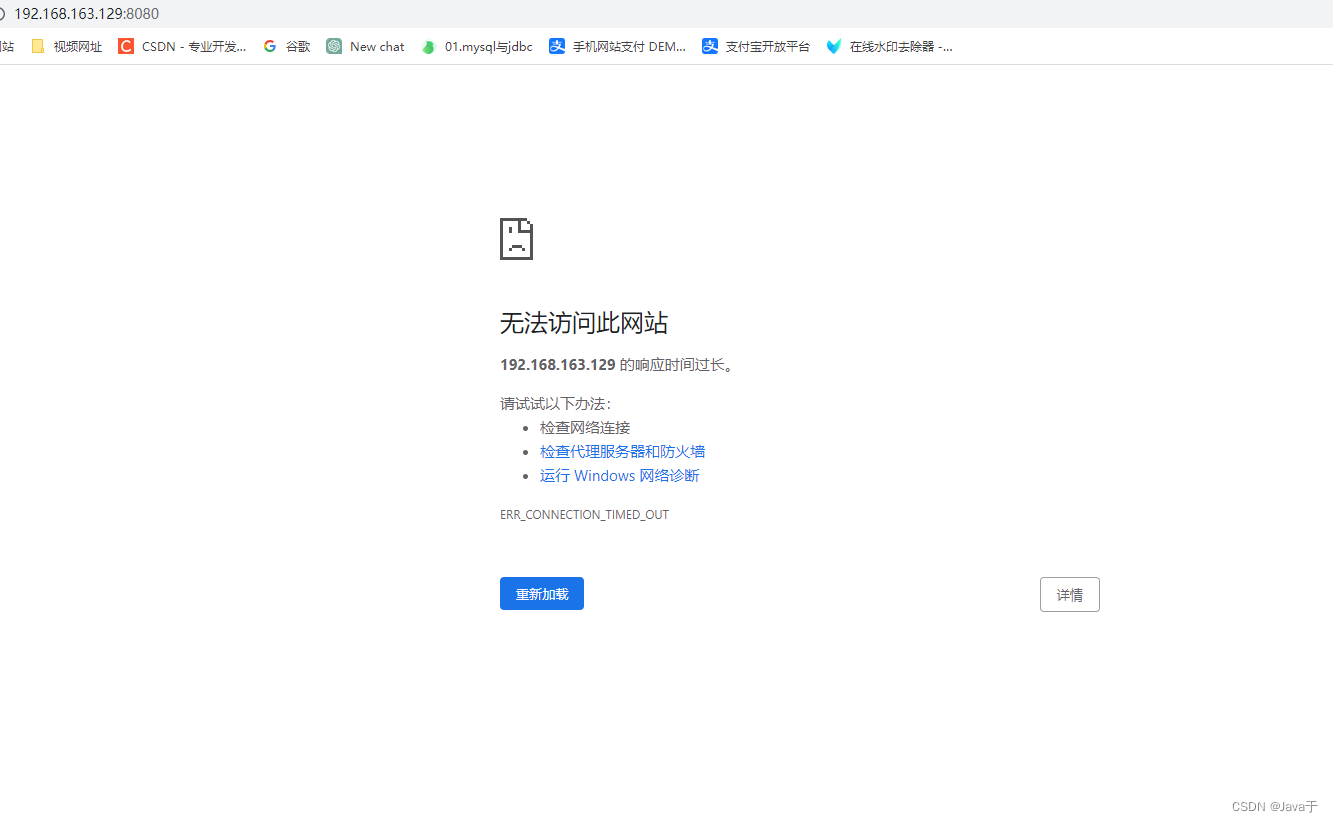Viewport: 1333px width, 822px height.
Task: Click the blue 在线水印去除器 bookmark icon
Action: (x=834, y=46)
